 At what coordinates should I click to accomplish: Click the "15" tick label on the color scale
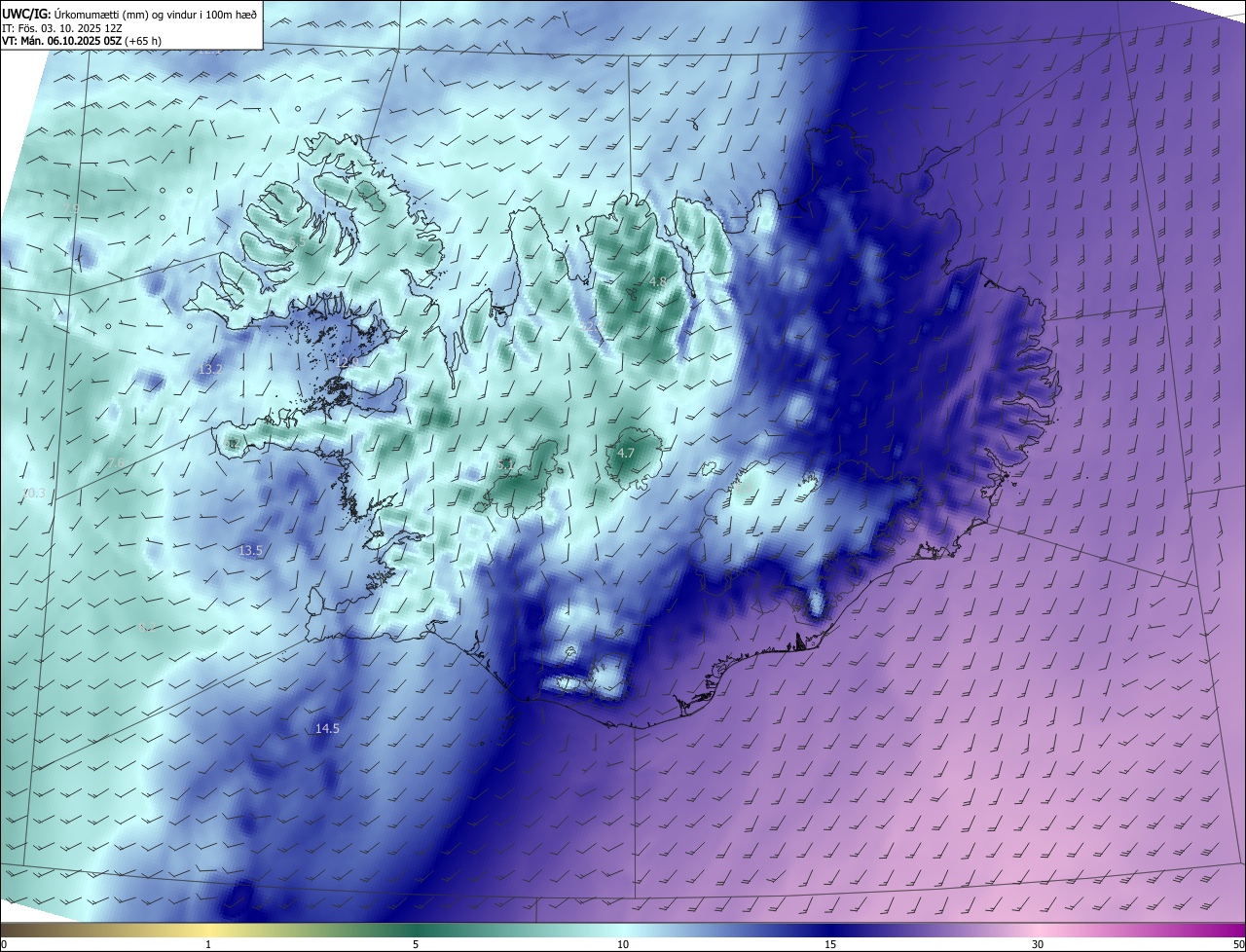[830, 944]
